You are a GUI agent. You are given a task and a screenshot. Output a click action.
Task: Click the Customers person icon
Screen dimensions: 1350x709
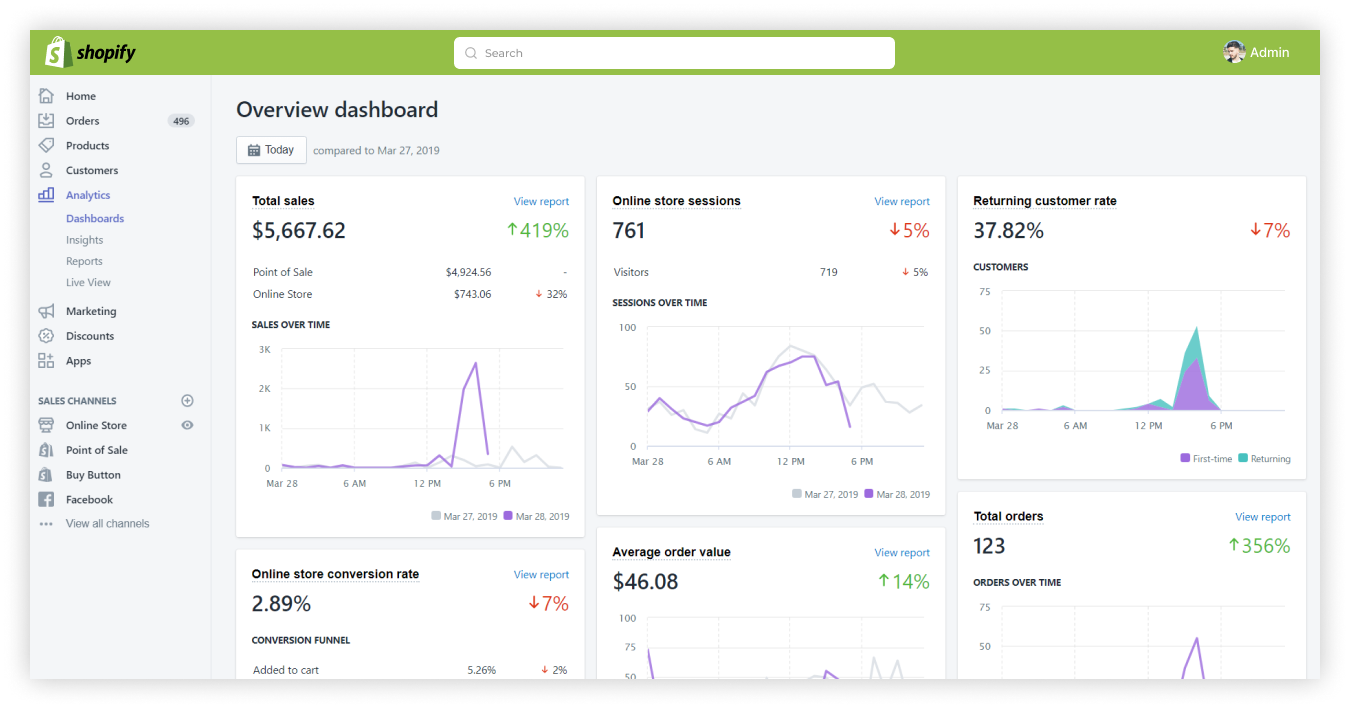pyautogui.click(x=46, y=170)
